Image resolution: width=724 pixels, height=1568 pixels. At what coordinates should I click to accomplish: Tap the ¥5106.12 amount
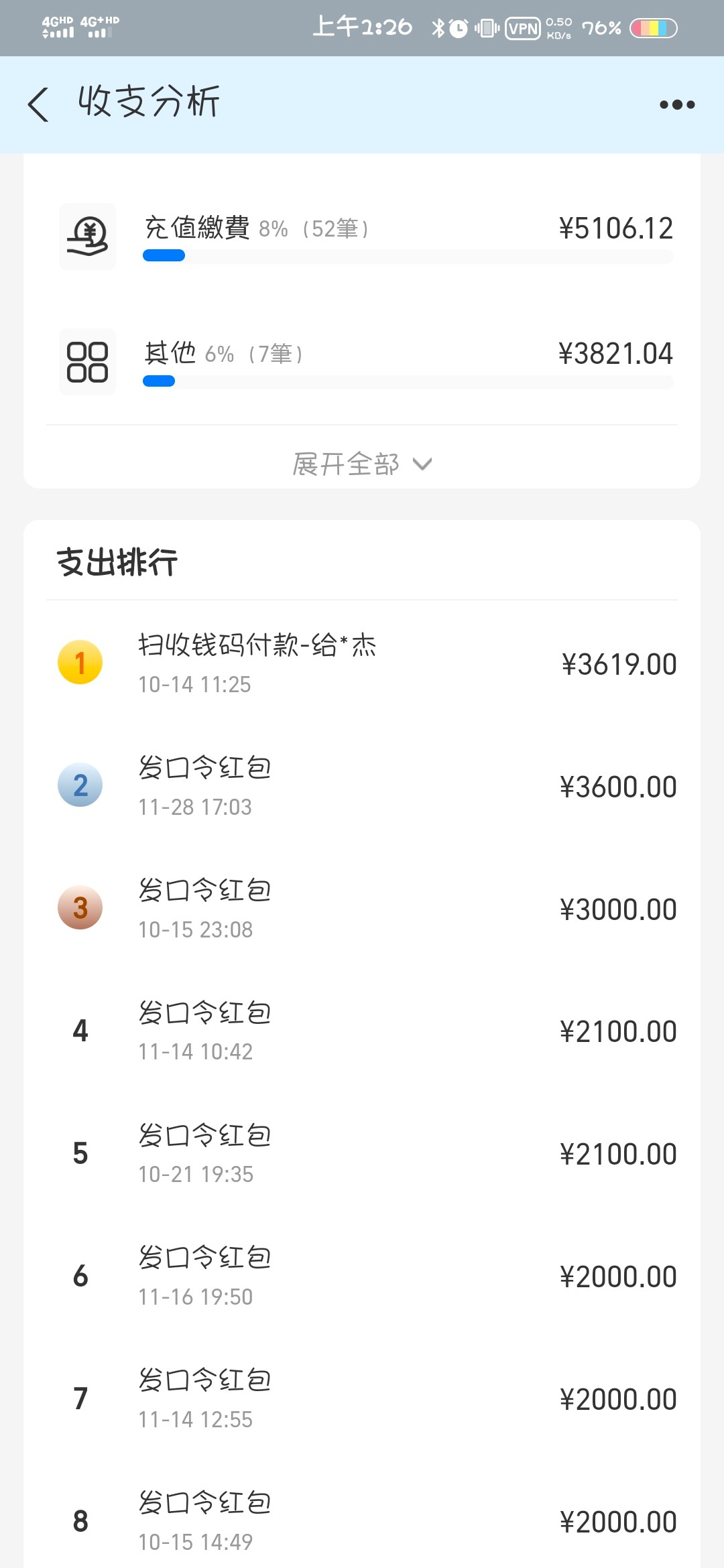click(615, 228)
